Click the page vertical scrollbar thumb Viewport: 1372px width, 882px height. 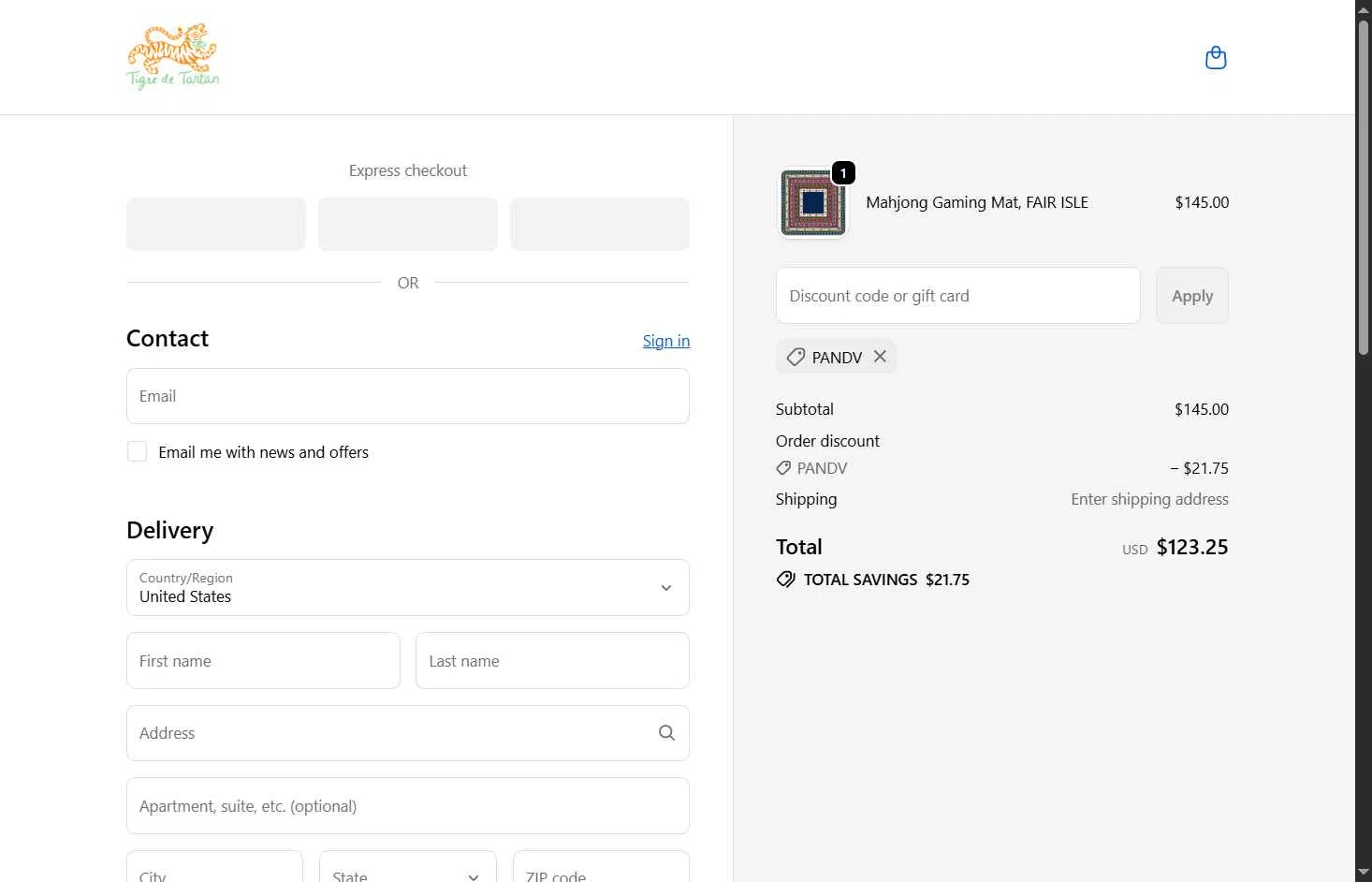(x=1364, y=187)
